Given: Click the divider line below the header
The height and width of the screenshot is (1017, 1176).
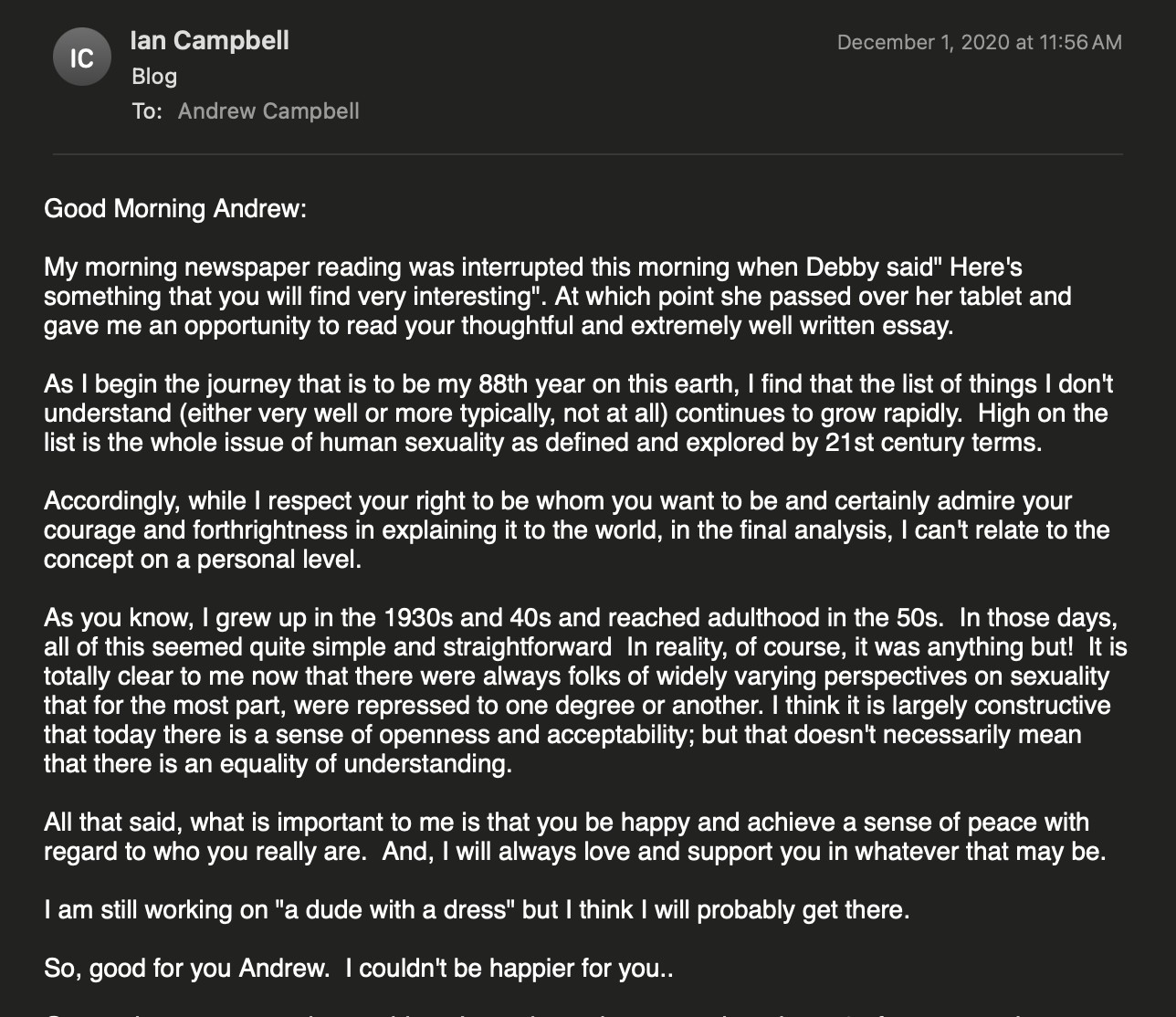Looking at the screenshot, I should (x=588, y=154).
